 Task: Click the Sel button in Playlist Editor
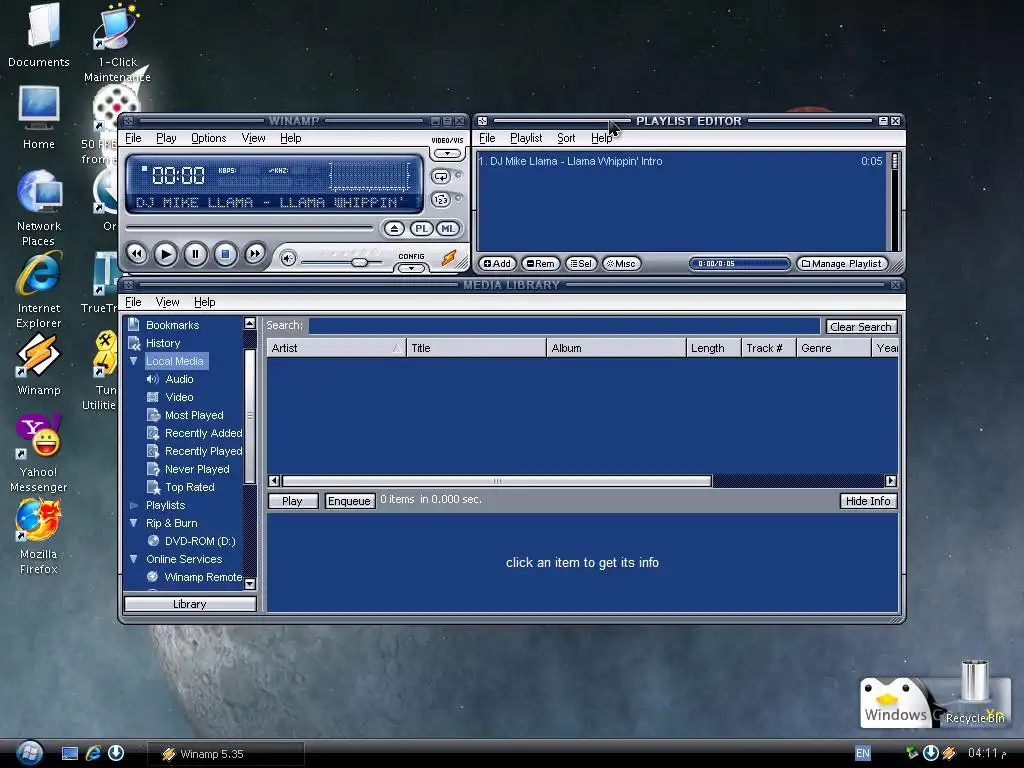[581, 263]
